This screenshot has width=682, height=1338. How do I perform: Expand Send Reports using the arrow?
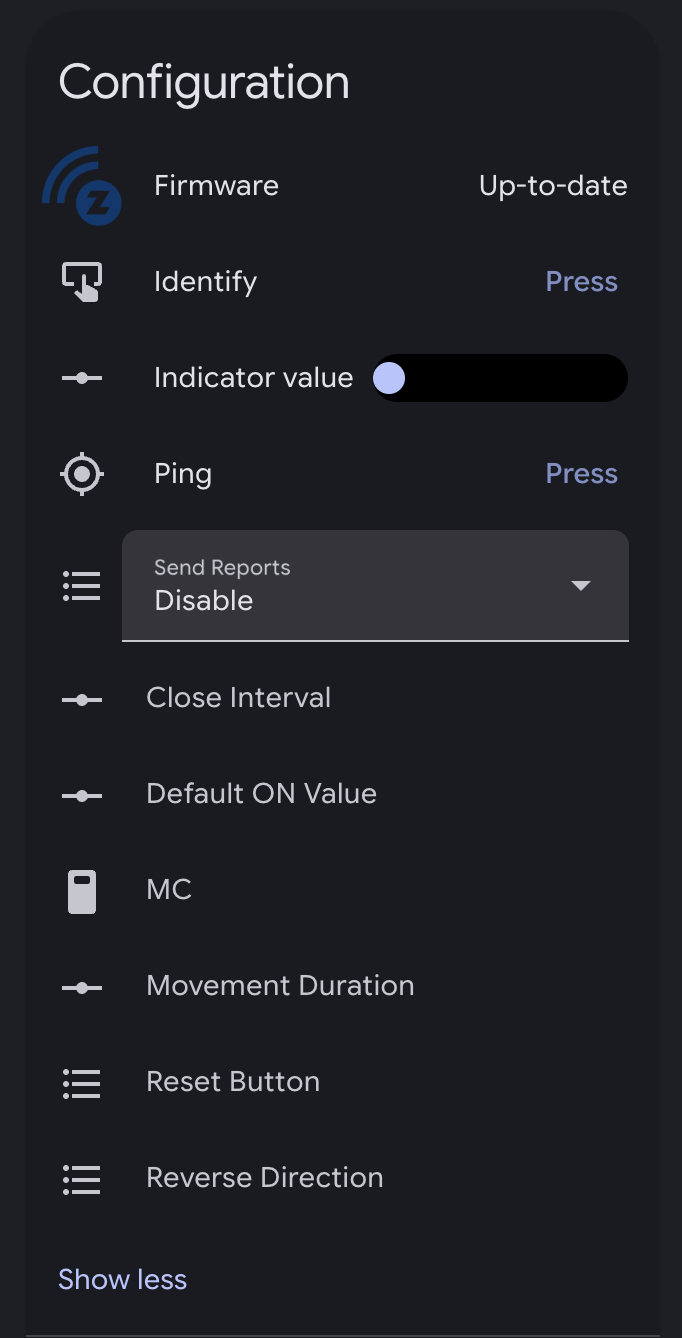click(x=581, y=586)
